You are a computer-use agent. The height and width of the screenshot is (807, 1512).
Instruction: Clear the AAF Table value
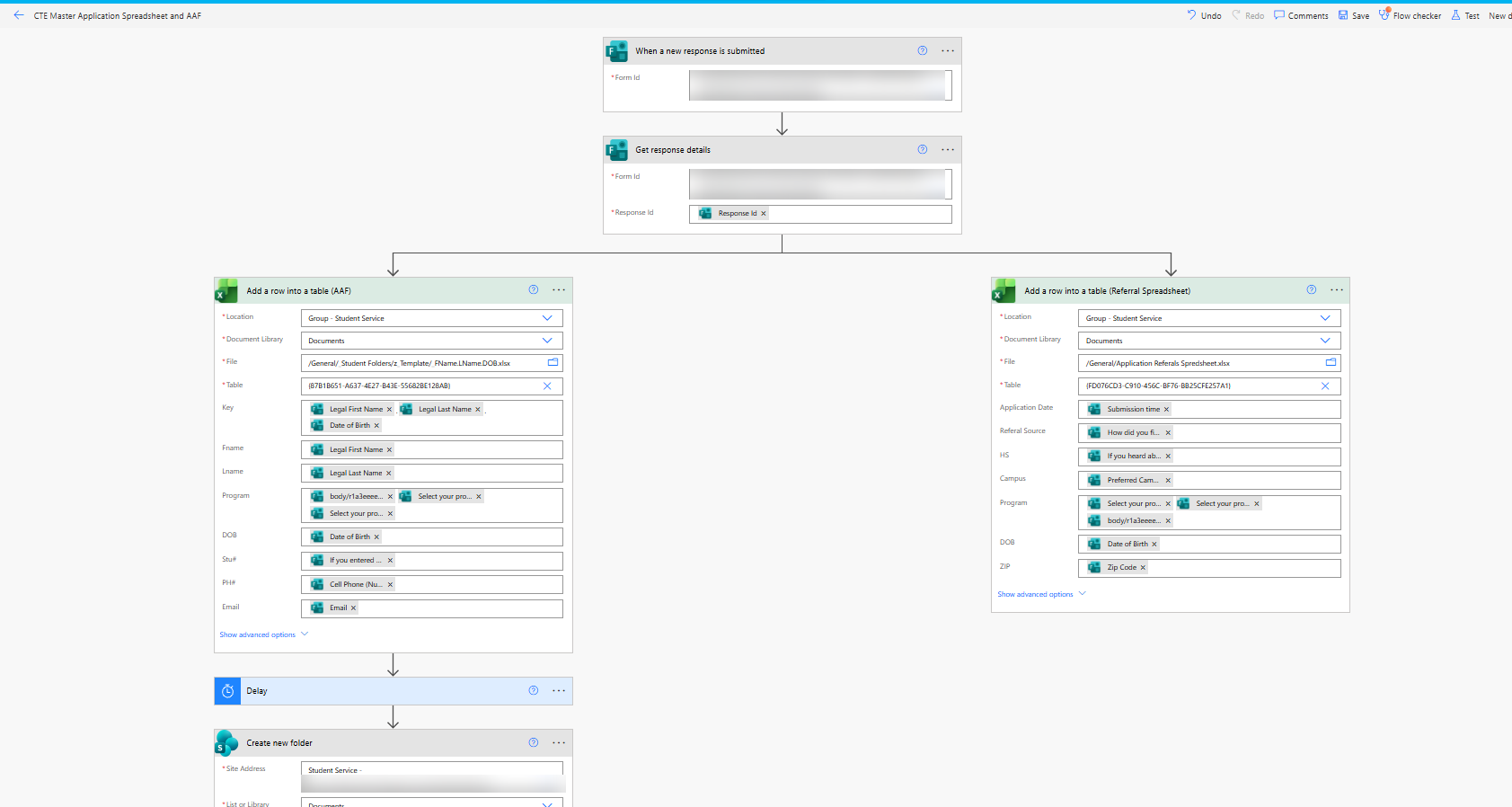point(547,386)
